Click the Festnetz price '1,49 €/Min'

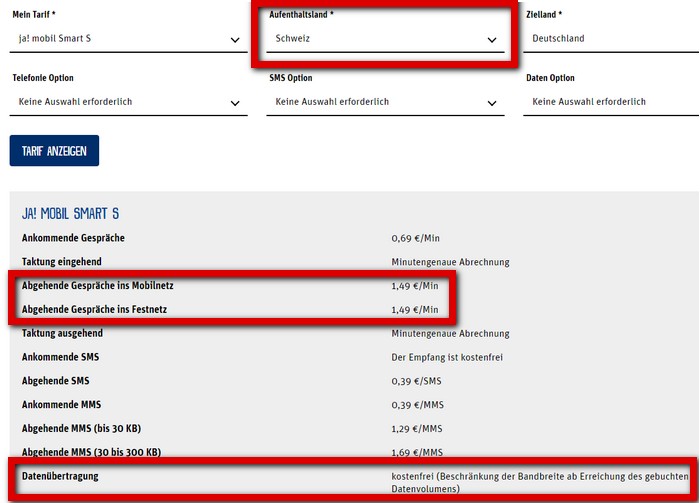(415, 310)
